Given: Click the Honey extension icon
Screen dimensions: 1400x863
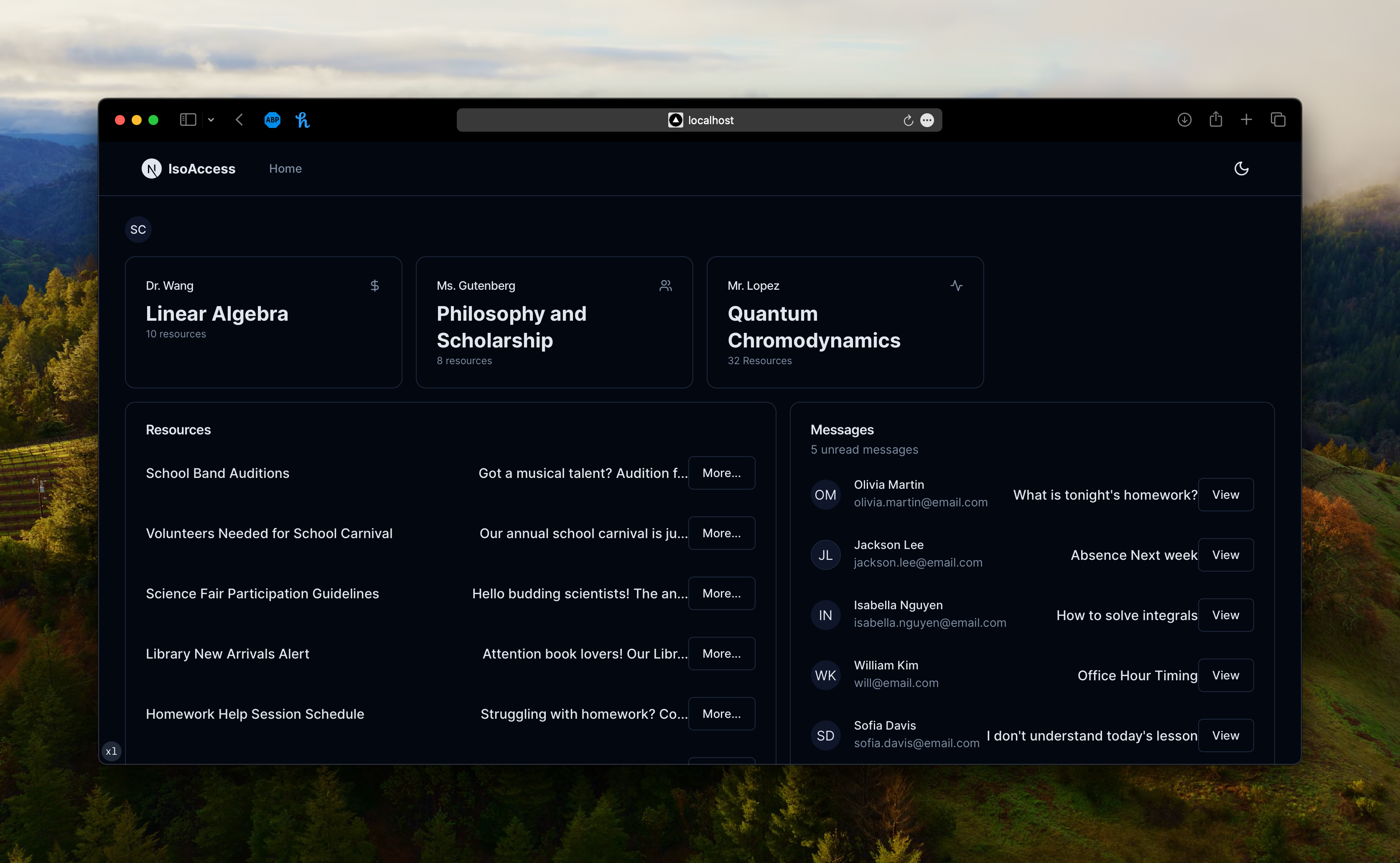Looking at the screenshot, I should point(303,120).
